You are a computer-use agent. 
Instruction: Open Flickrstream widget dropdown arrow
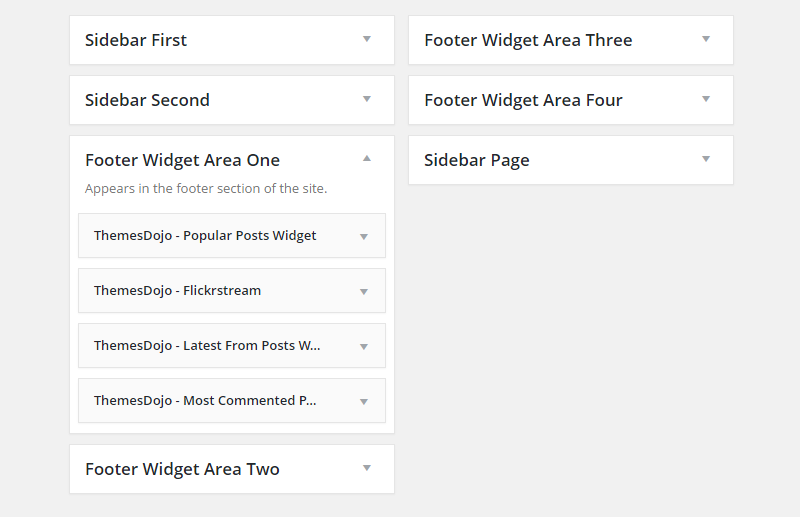[364, 292]
